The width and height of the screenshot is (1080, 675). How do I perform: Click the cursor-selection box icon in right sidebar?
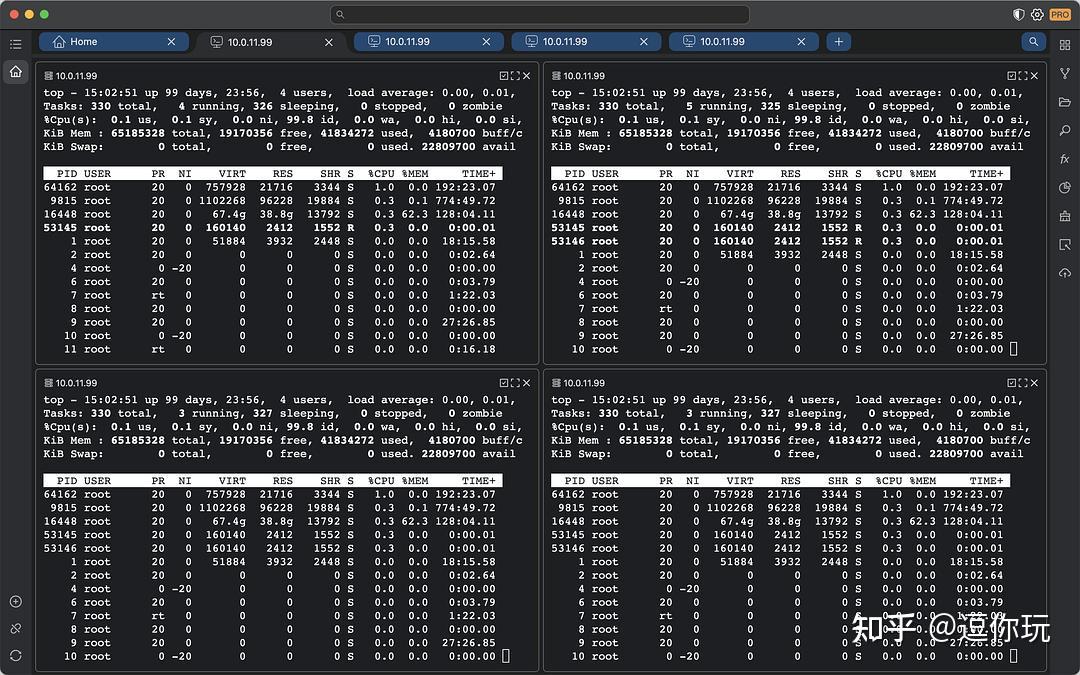pyautogui.click(x=1065, y=245)
